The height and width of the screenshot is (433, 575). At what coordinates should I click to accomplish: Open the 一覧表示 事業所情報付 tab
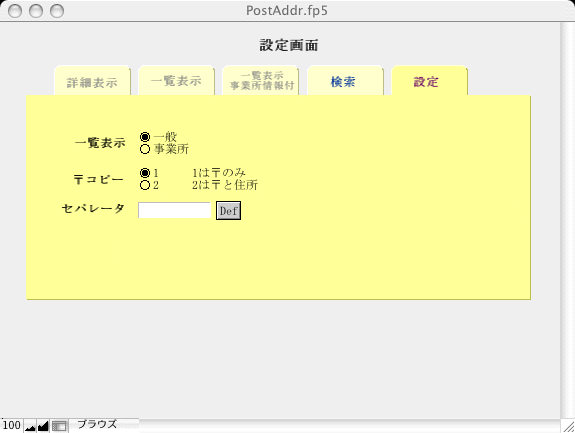point(261,80)
